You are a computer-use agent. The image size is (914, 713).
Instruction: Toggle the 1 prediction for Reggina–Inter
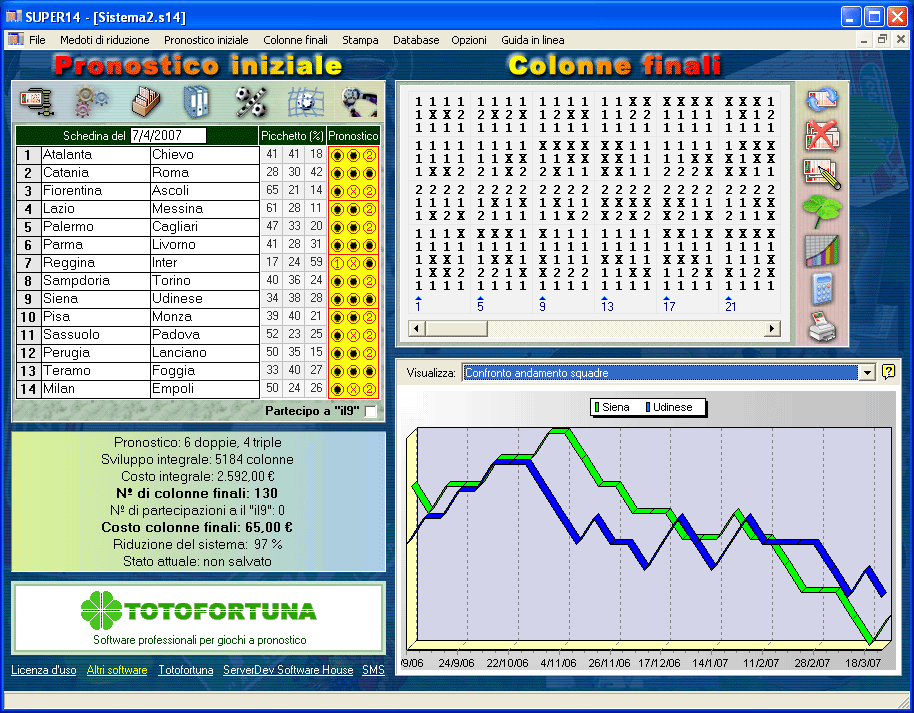click(338, 263)
